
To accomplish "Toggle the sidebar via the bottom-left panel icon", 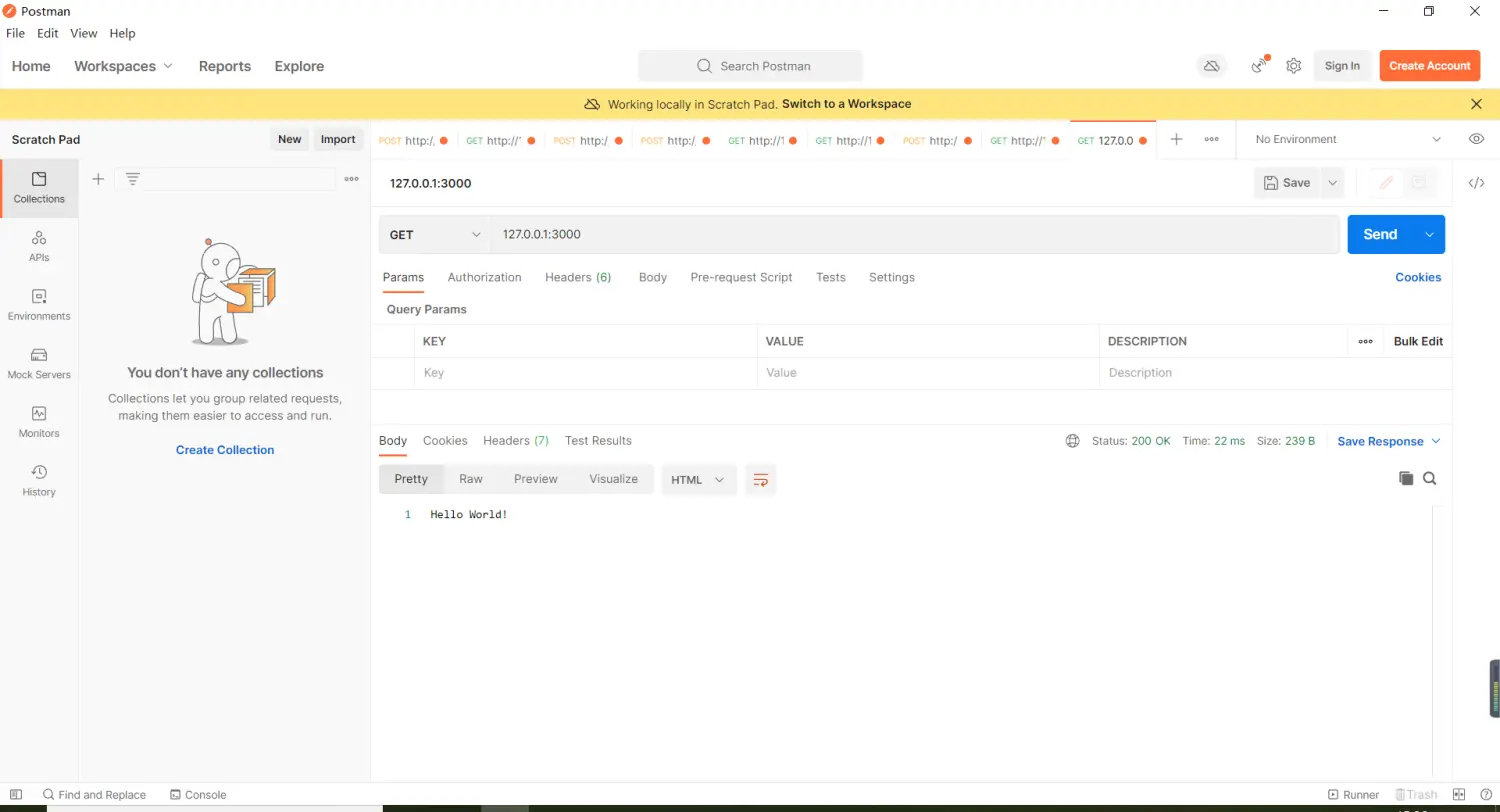I will pyautogui.click(x=15, y=795).
